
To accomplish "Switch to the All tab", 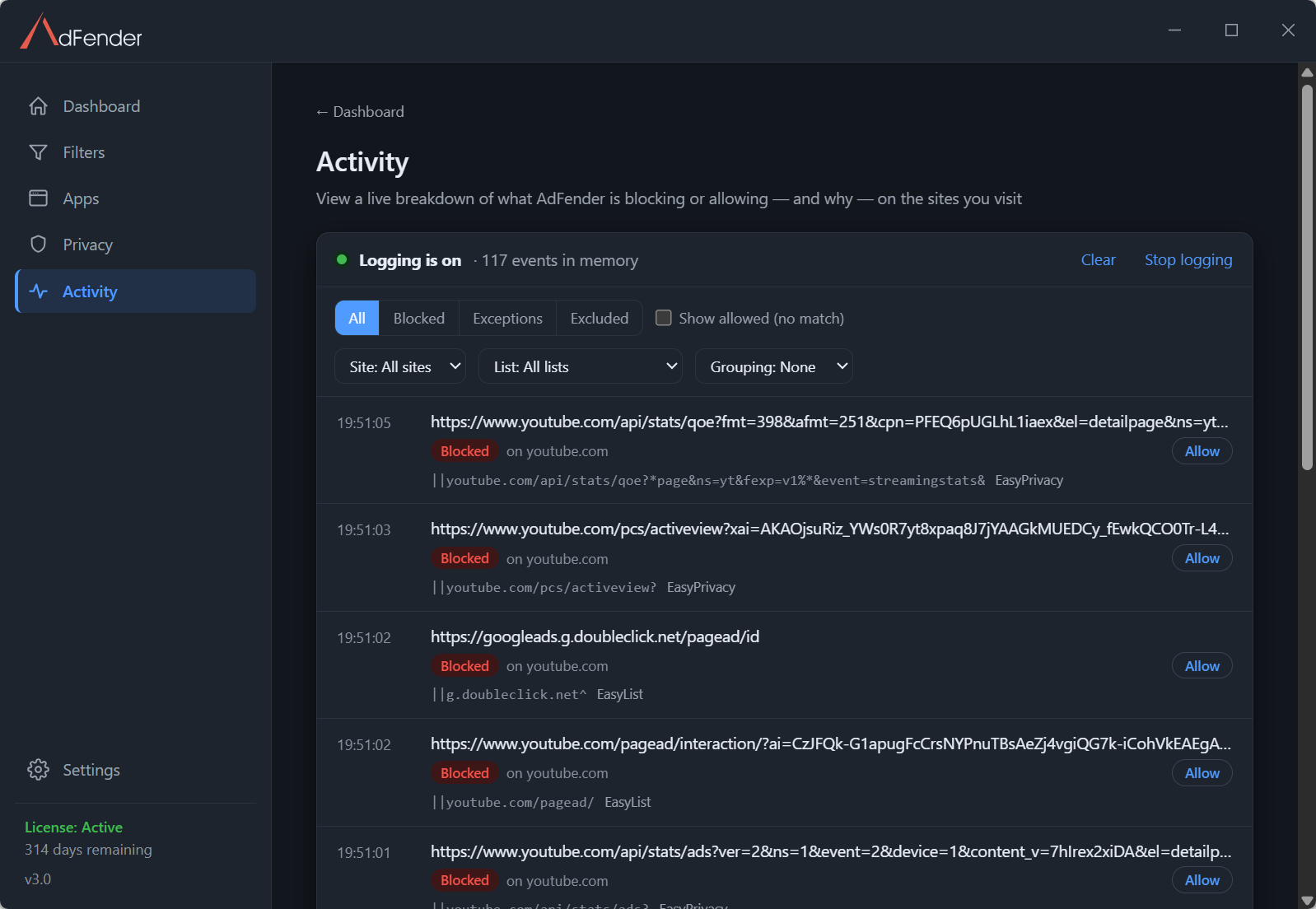I will tap(357, 318).
